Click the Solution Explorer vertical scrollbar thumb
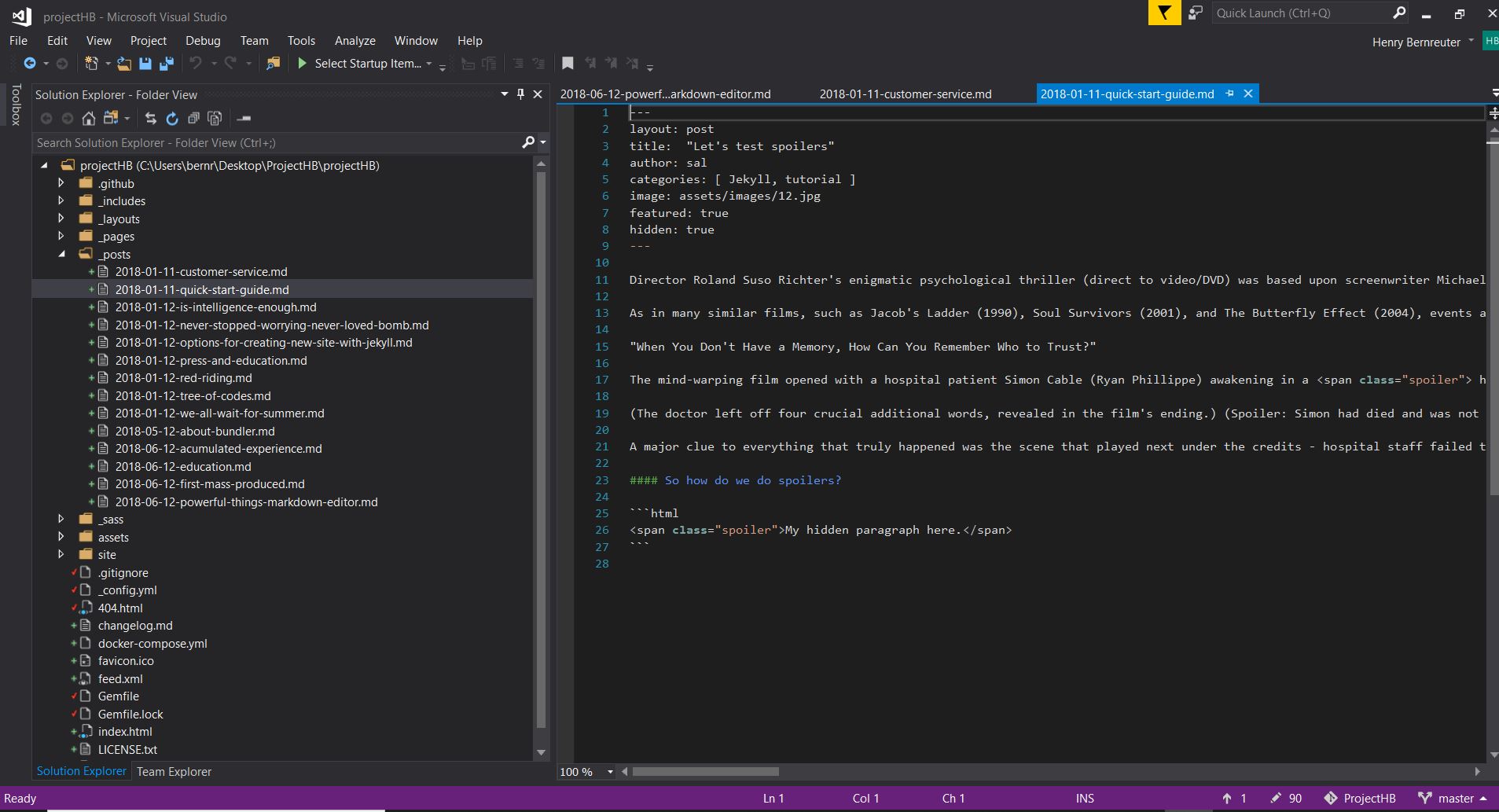Screen dimensions: 1499x812 click(x=540, y=450)
